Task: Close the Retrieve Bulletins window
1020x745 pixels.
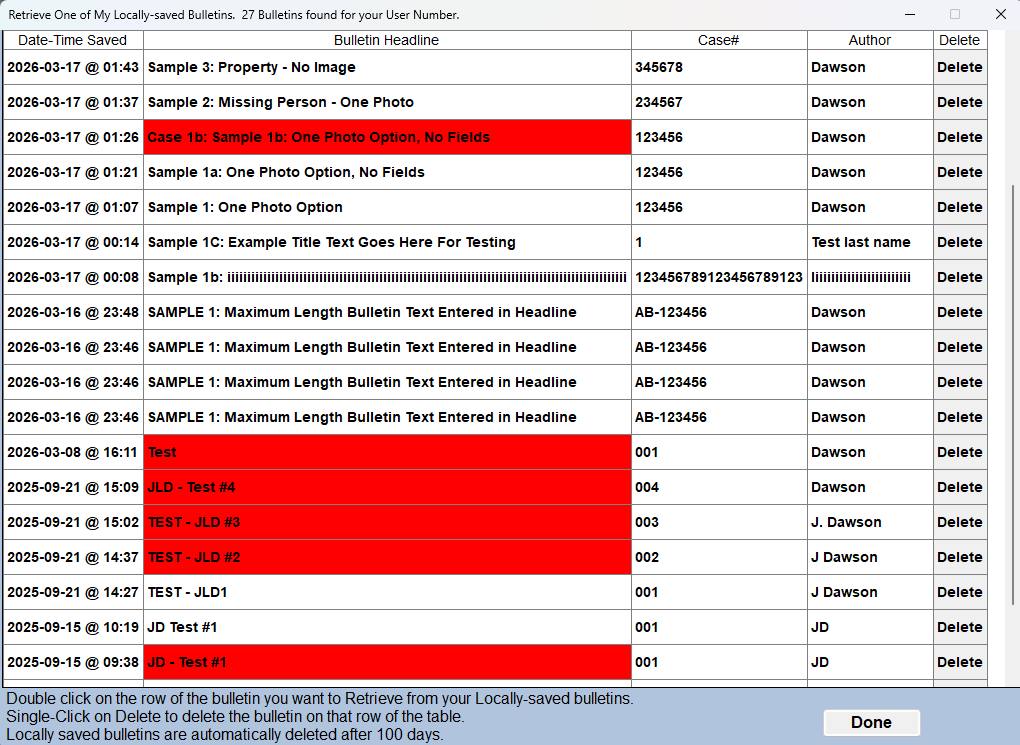Action: (x=1000, y=14)
